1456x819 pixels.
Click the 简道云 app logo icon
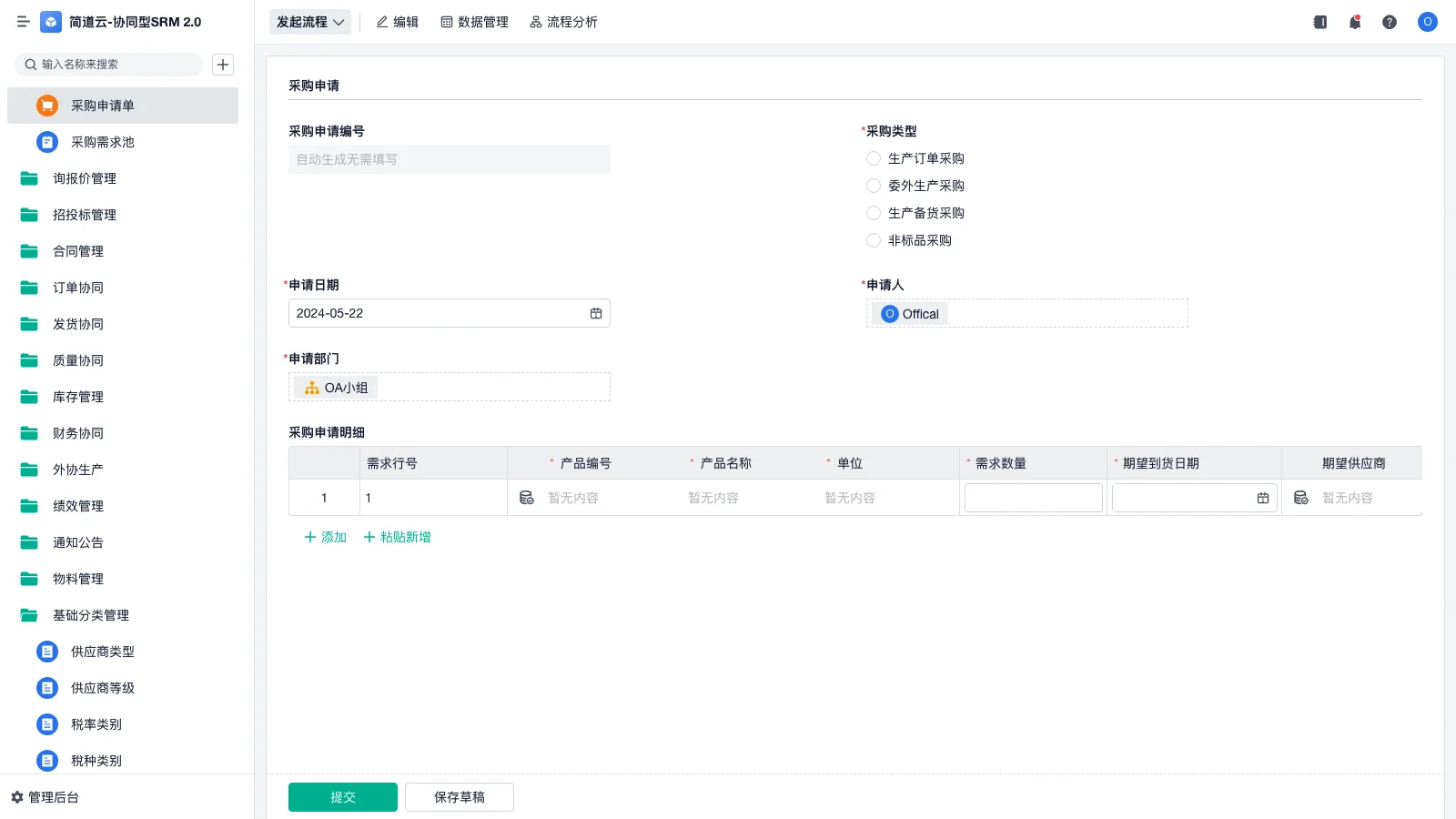[x=51, y=22]
